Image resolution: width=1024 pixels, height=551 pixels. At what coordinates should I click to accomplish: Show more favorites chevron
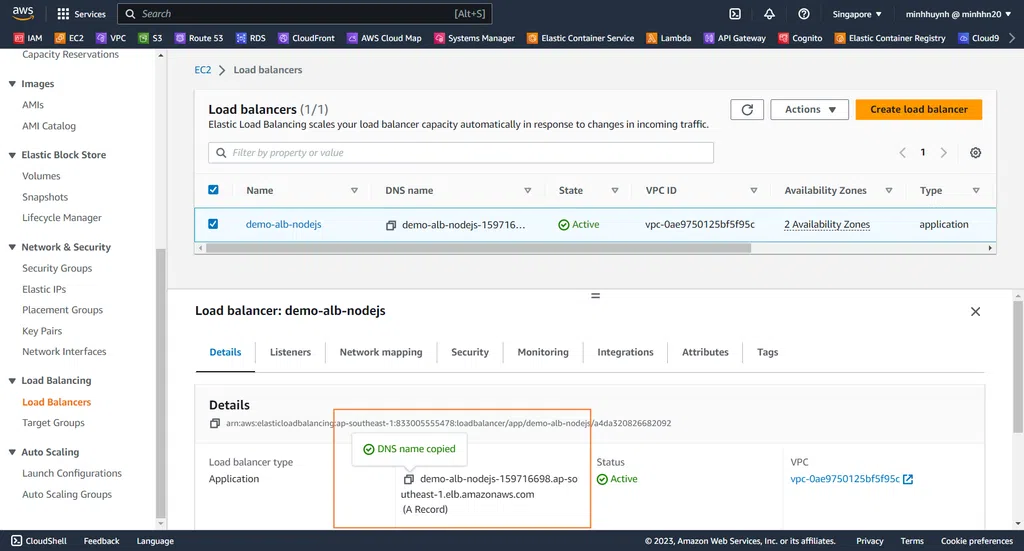click(x=1012, y=38)
